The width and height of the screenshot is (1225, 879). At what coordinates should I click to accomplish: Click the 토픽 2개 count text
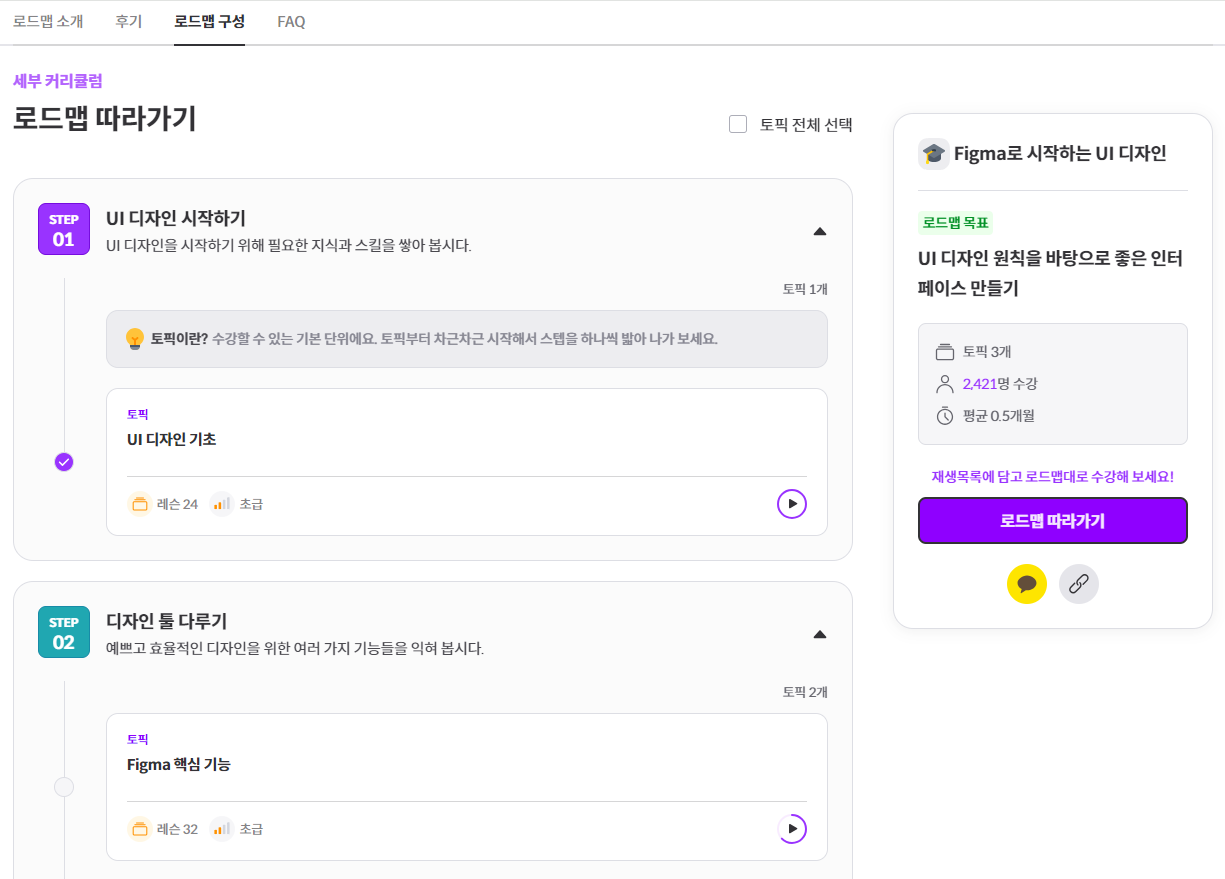[x=805, y=692]
